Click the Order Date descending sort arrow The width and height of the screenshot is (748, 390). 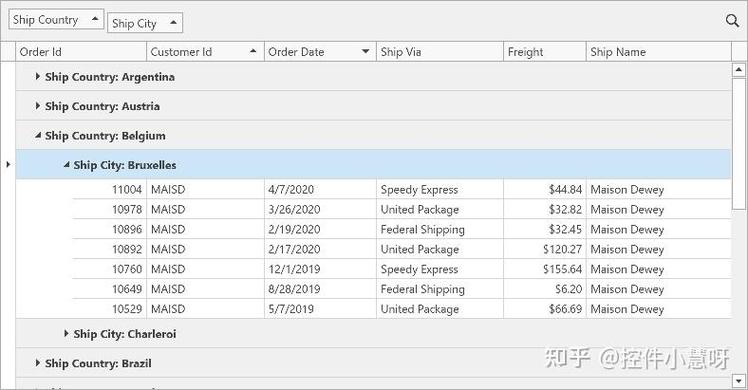pyautogui.click(x=365, y=51)
